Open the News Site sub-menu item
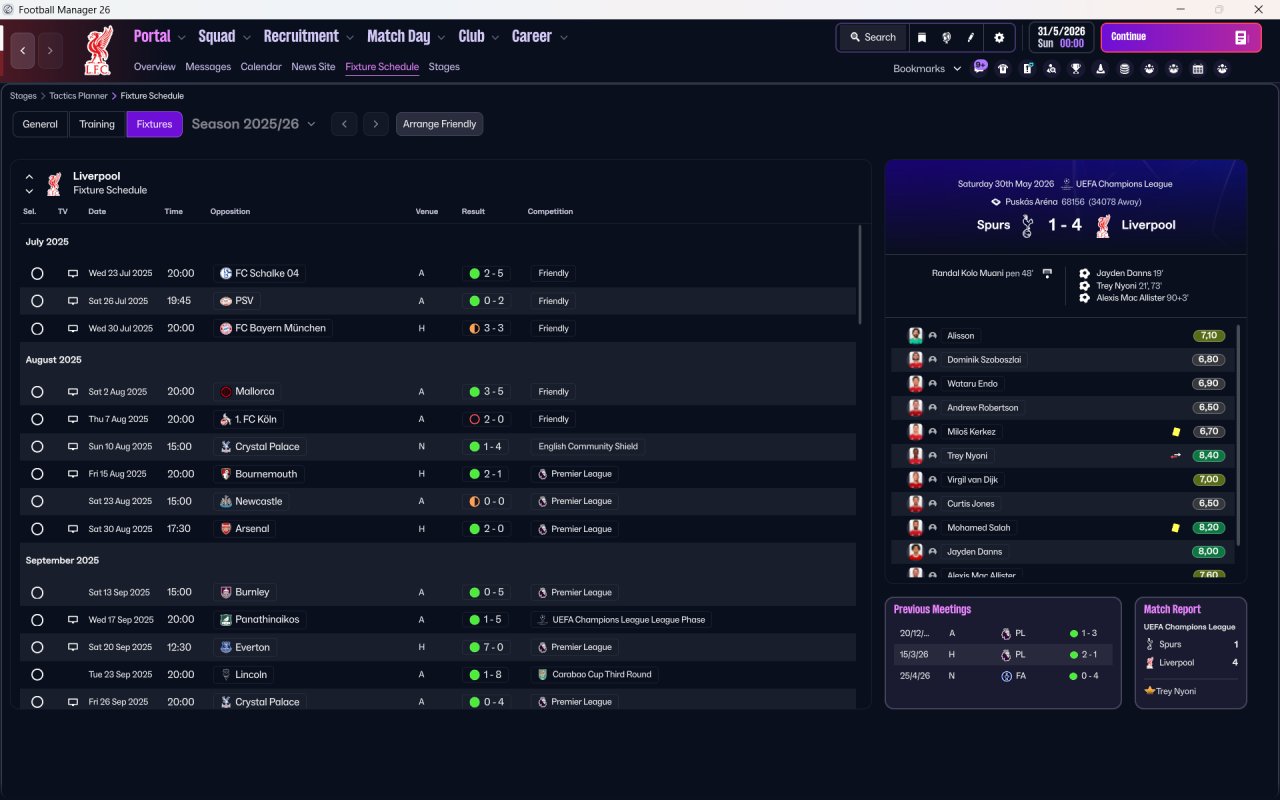This screenshot has height=800, width=1280. 313,67
